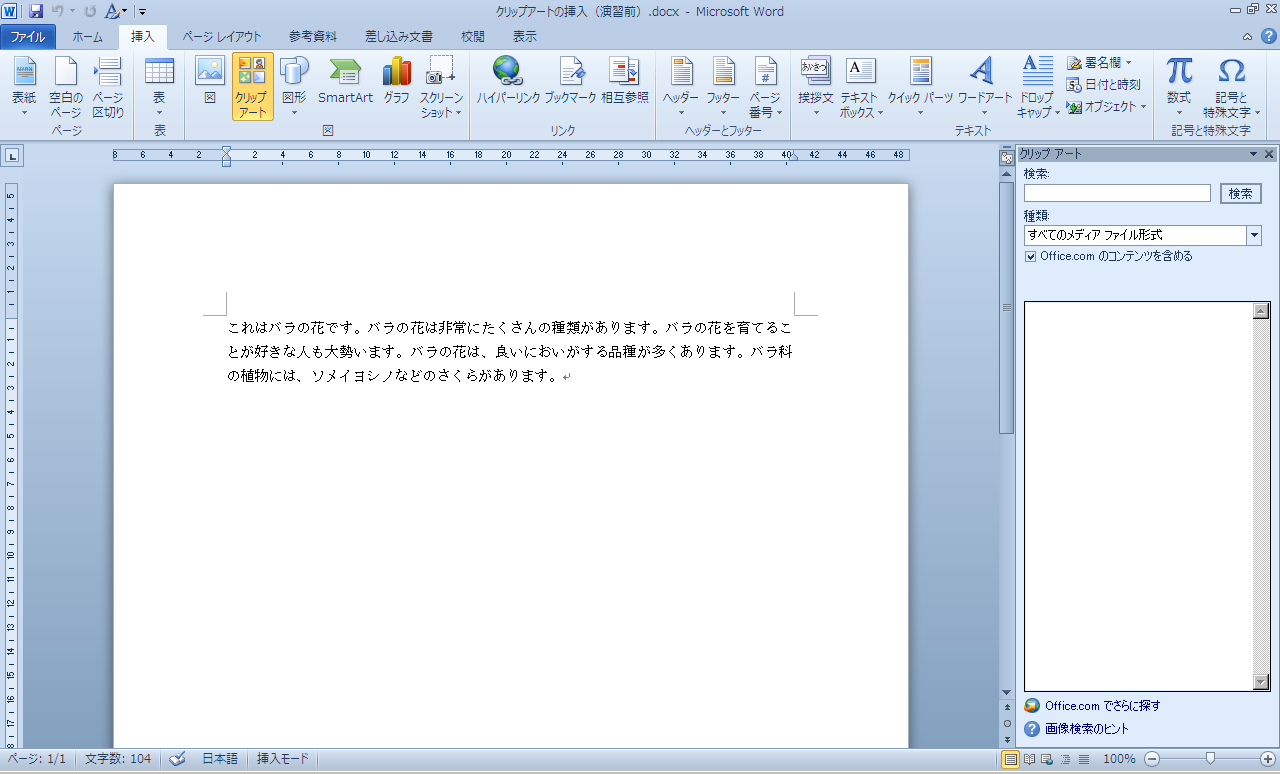
Task: Open the ワードアート WordArt gallery
Action: click(x=985, y=86)
